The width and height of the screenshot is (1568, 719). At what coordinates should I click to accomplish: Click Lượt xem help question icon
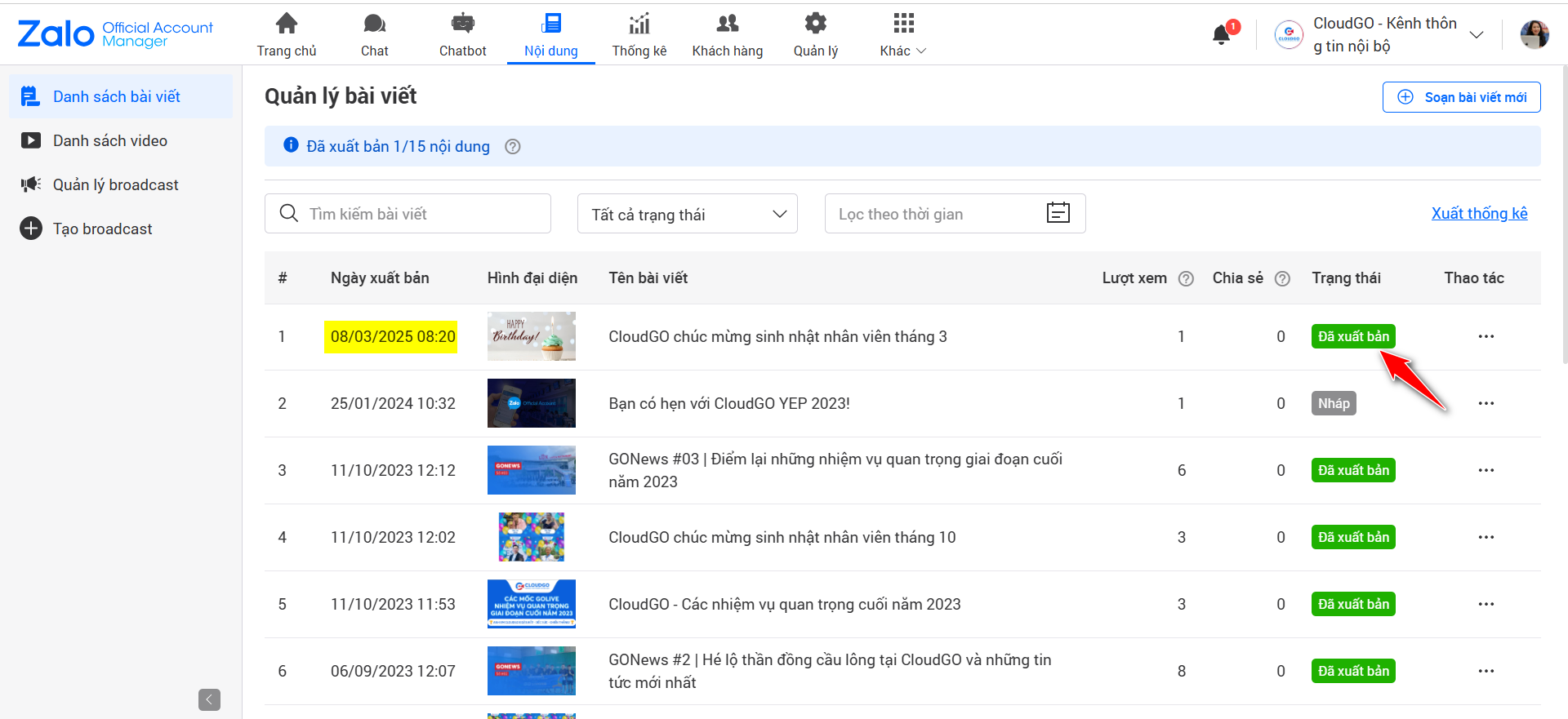coord(1186,278)
